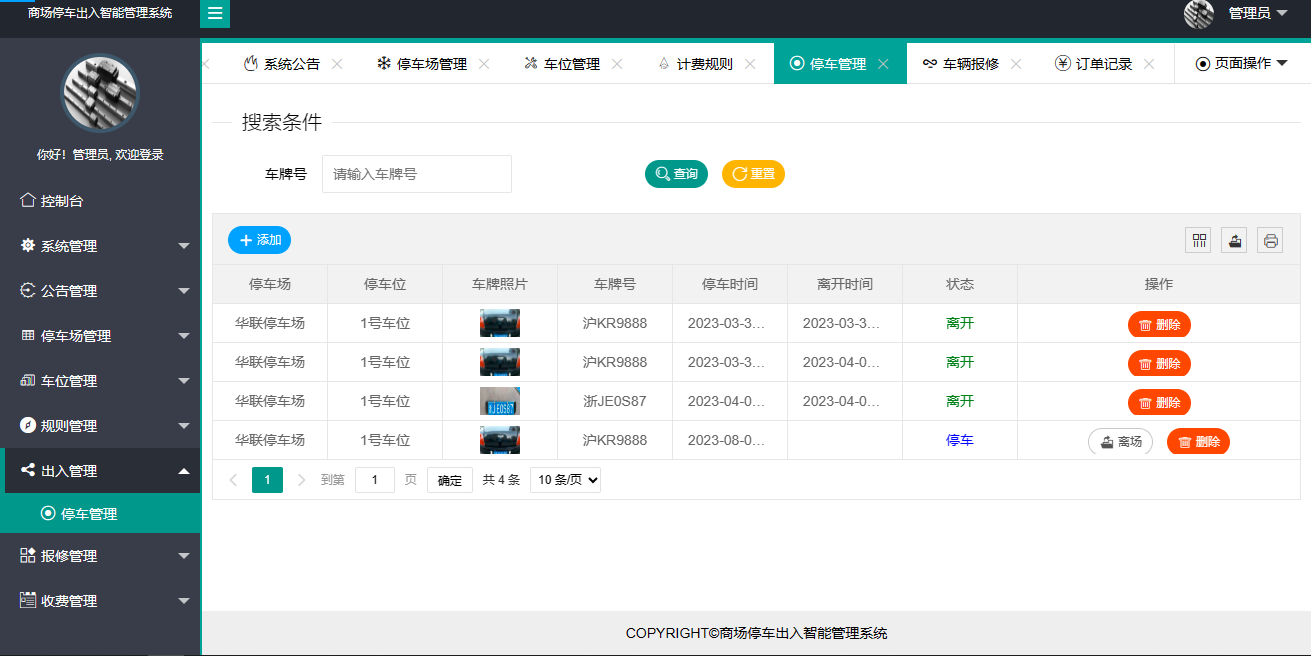Viewport: 1311px width, 656px height.
Task: Click the table export icon
Action: click(1234, 240)
